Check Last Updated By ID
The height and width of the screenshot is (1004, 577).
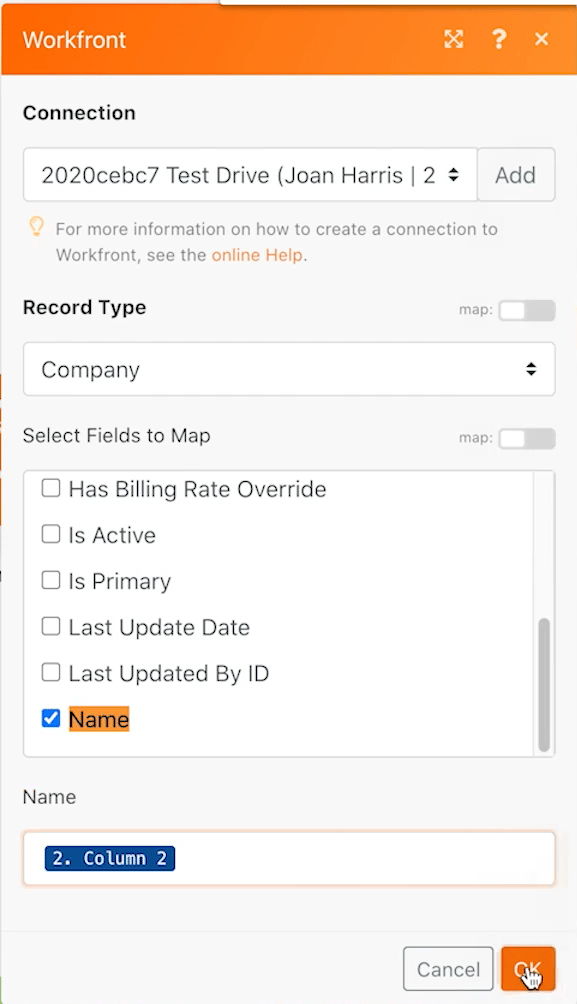coord(51,673)
